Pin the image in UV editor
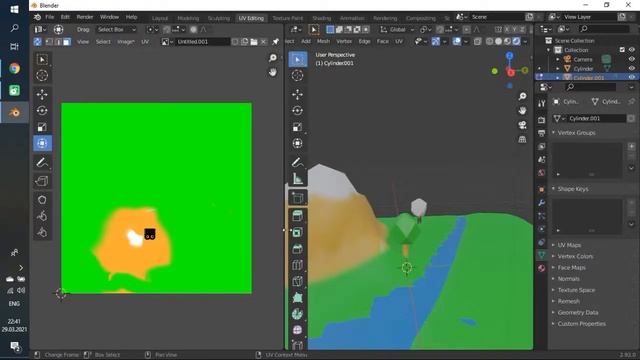The height and width of the screenshot is (360, 640). 276,42
